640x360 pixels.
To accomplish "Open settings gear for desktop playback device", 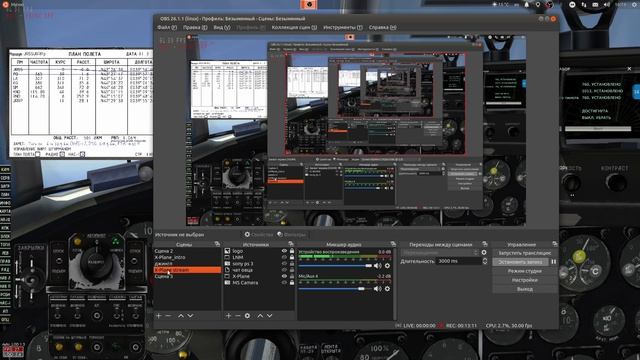I will tap(387, 266).
